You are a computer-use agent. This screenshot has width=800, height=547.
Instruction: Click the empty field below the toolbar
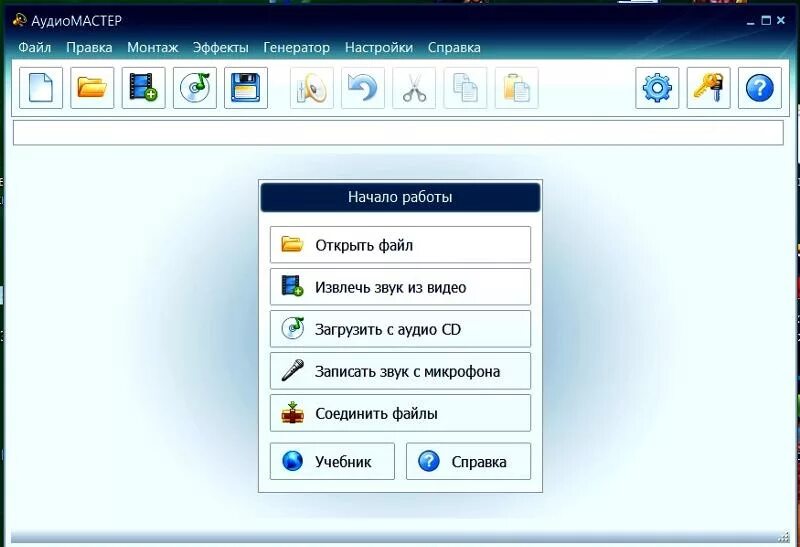[398, 133]
